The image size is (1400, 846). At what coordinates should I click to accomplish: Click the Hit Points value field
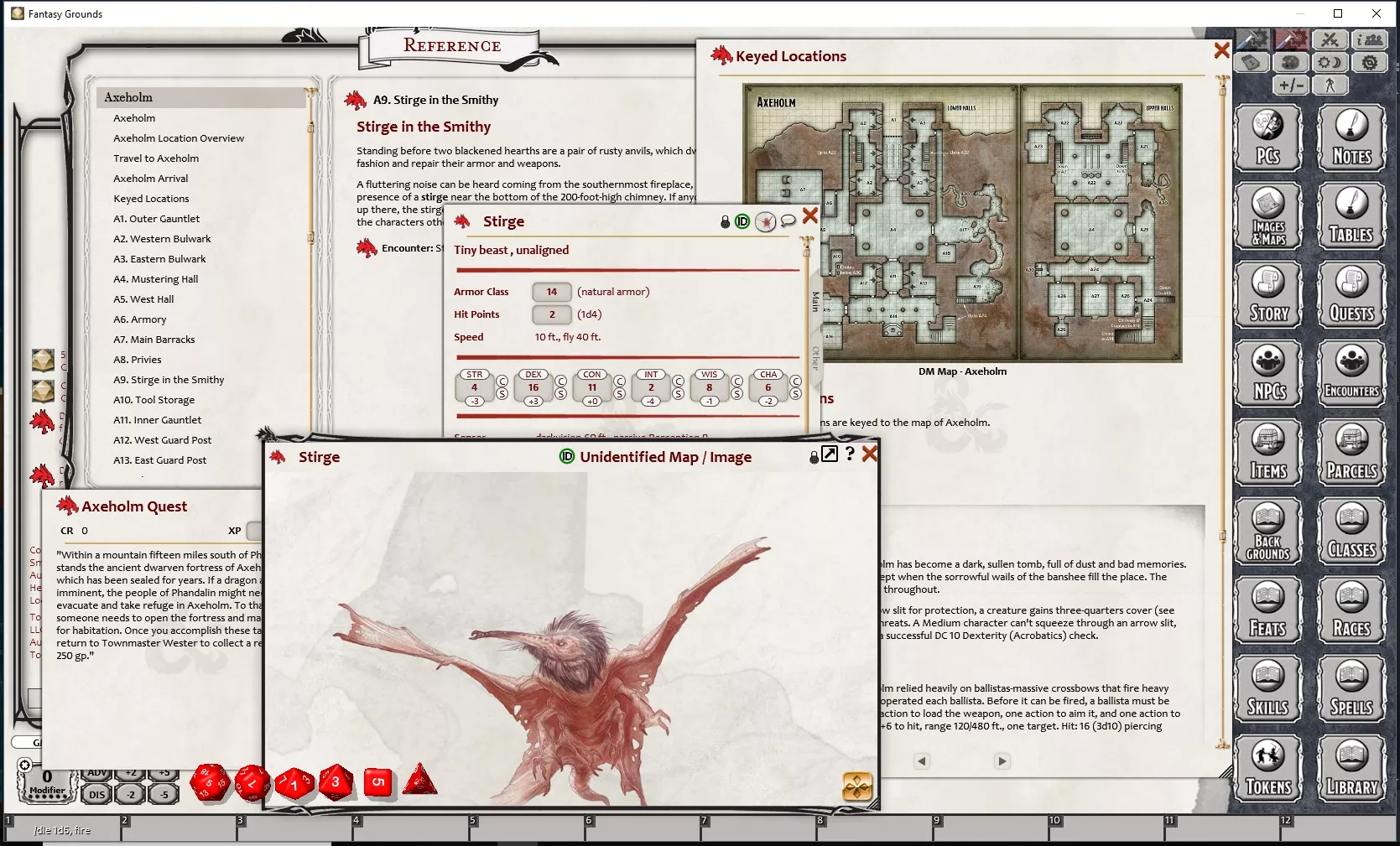(552, 314)
